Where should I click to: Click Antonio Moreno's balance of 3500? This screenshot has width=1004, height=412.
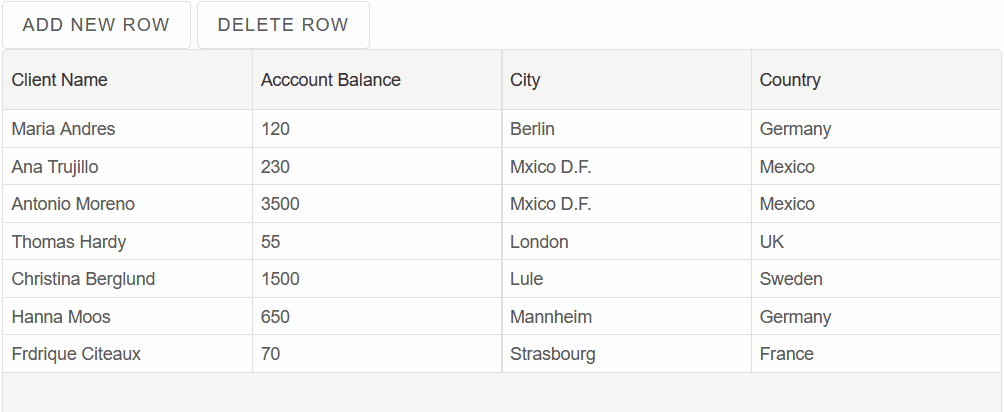377,204
